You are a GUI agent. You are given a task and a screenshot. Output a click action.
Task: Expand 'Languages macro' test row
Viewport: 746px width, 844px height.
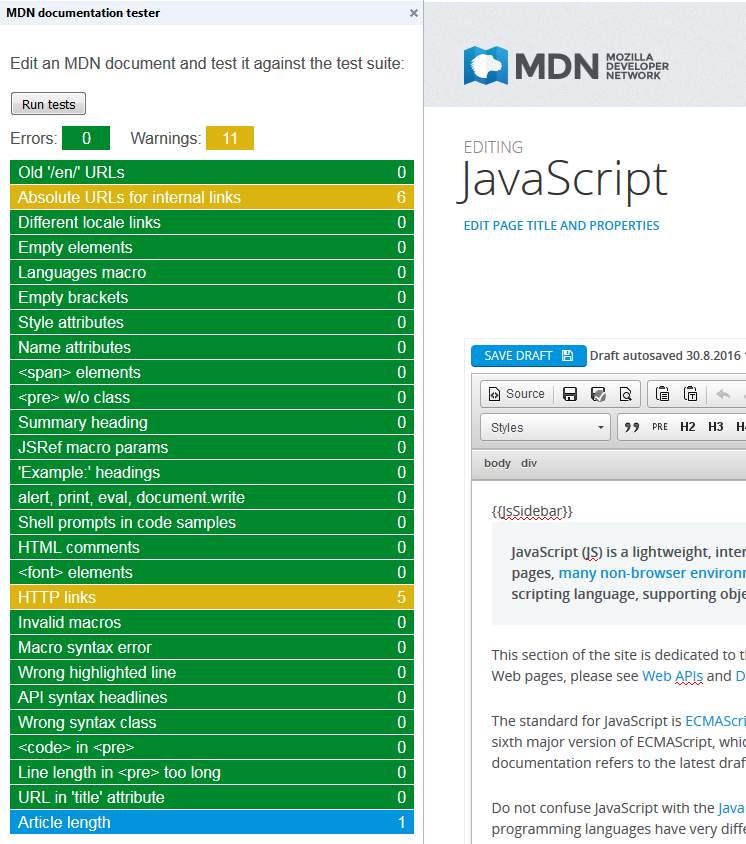click(212, 272)
